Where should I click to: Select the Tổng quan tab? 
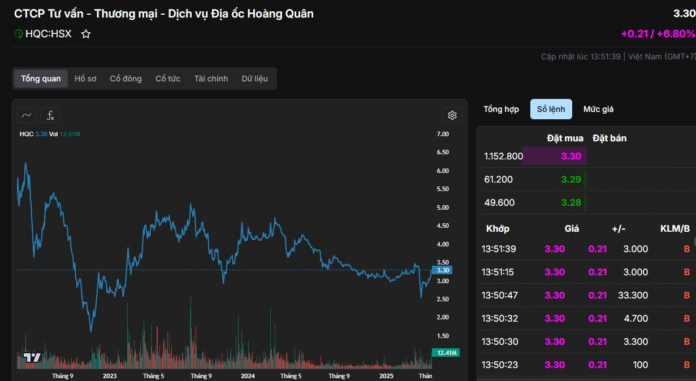41,79
